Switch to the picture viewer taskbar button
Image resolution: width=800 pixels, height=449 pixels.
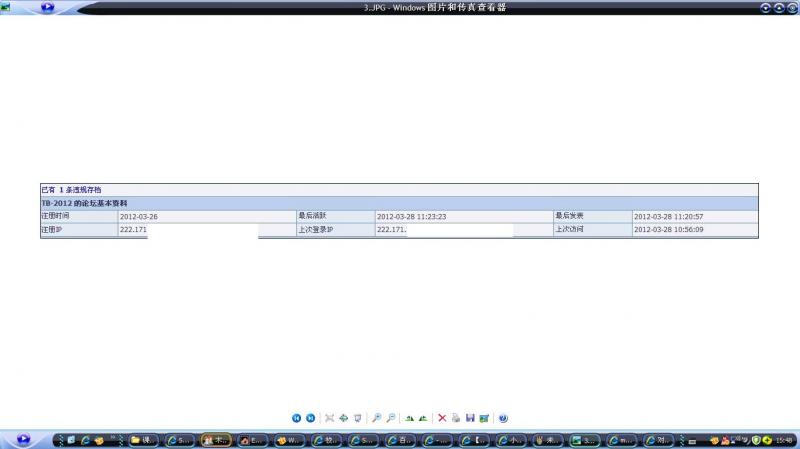coord(584,440)
